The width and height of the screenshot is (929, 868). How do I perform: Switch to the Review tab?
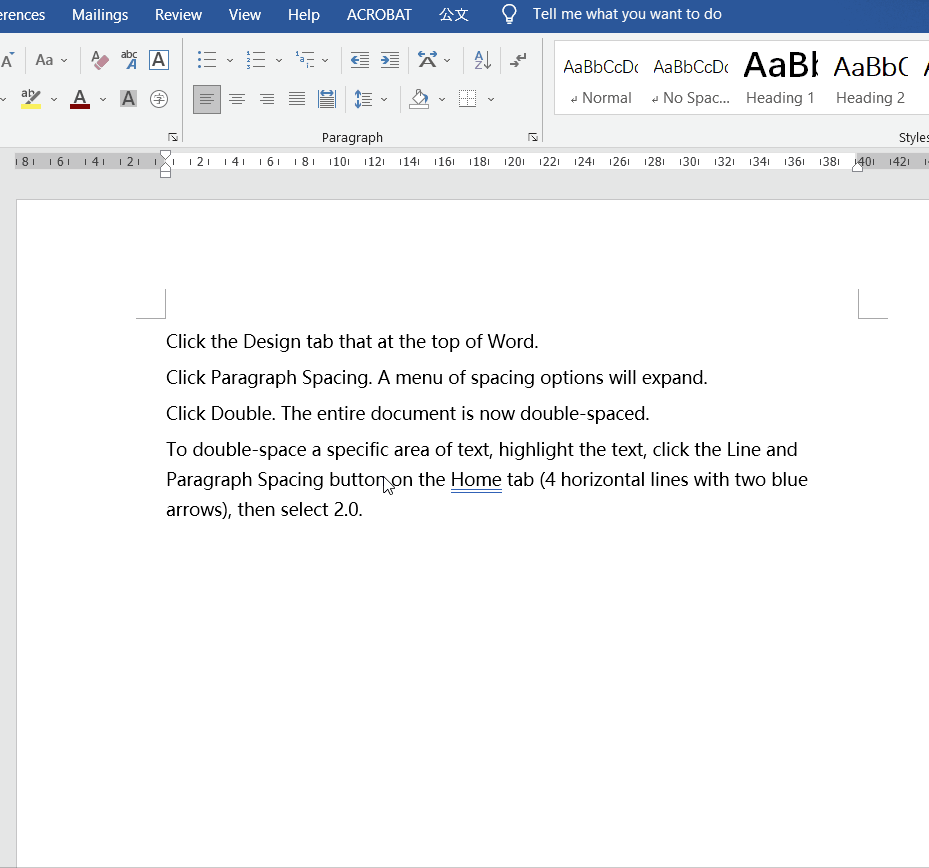[178, 14]
